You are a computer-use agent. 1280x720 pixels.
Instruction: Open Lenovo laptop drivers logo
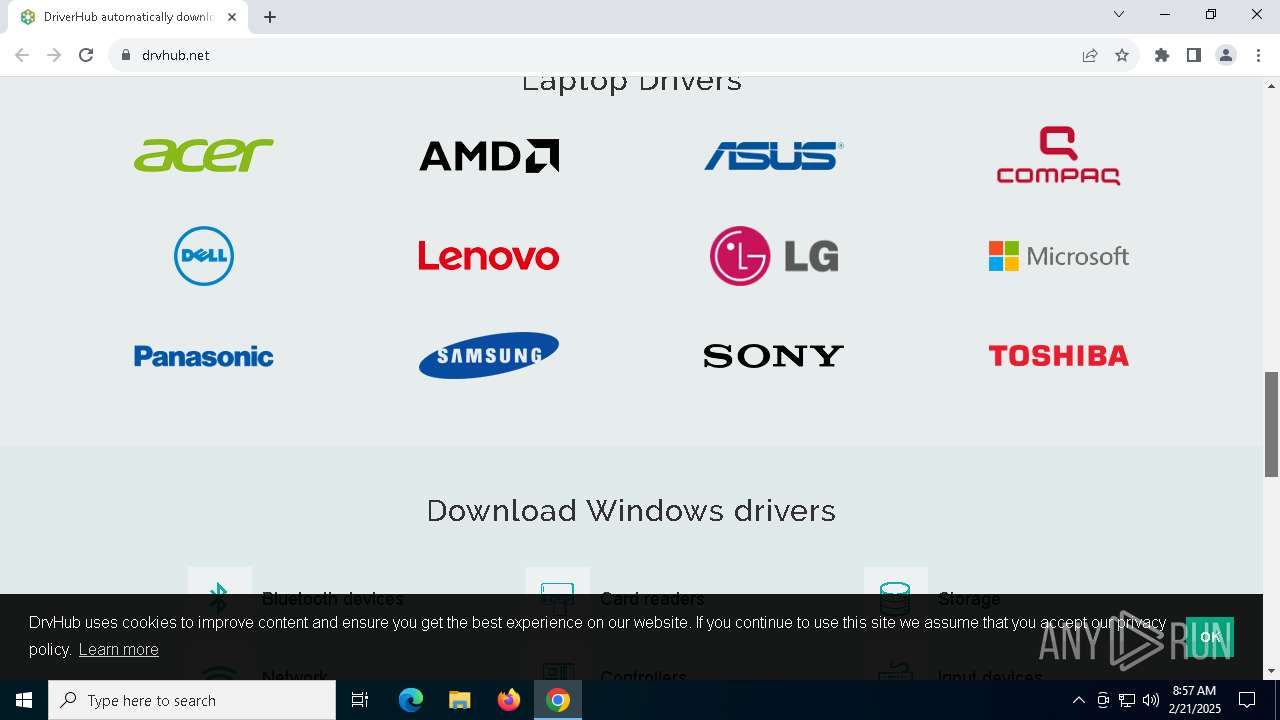(489, 256)
